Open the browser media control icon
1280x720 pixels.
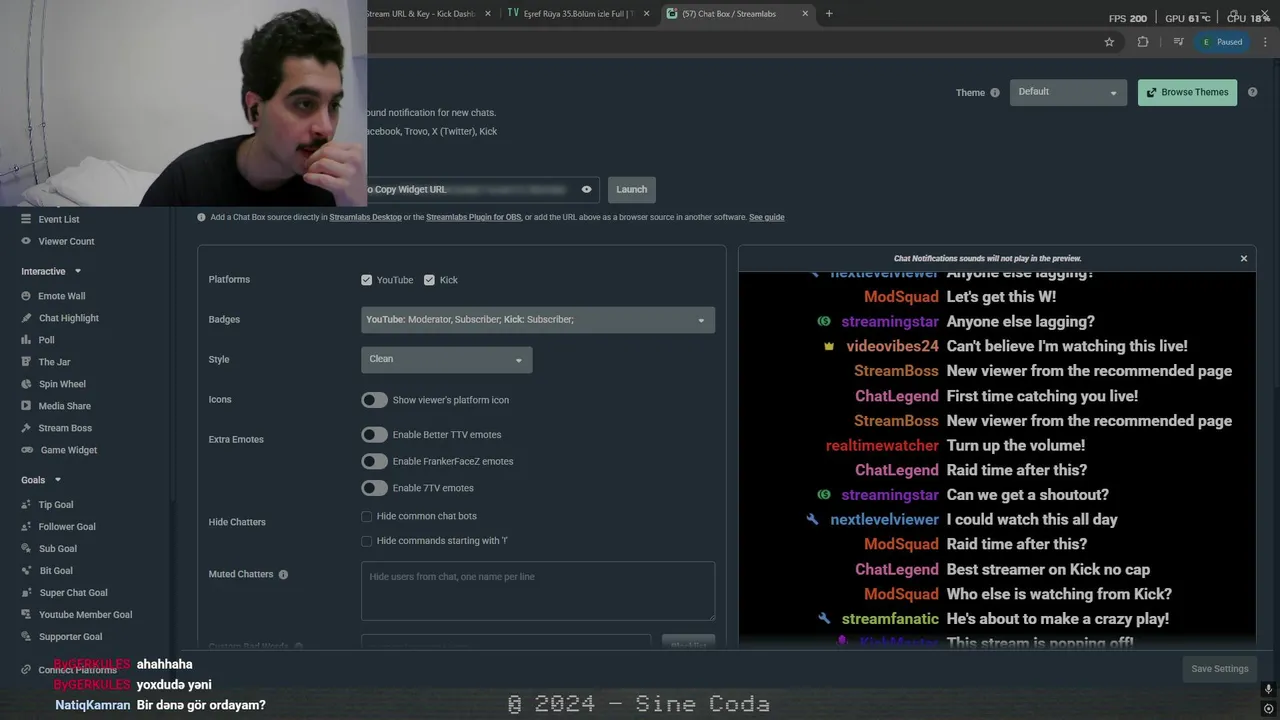pyautogui.click(x=1178, y=42)
